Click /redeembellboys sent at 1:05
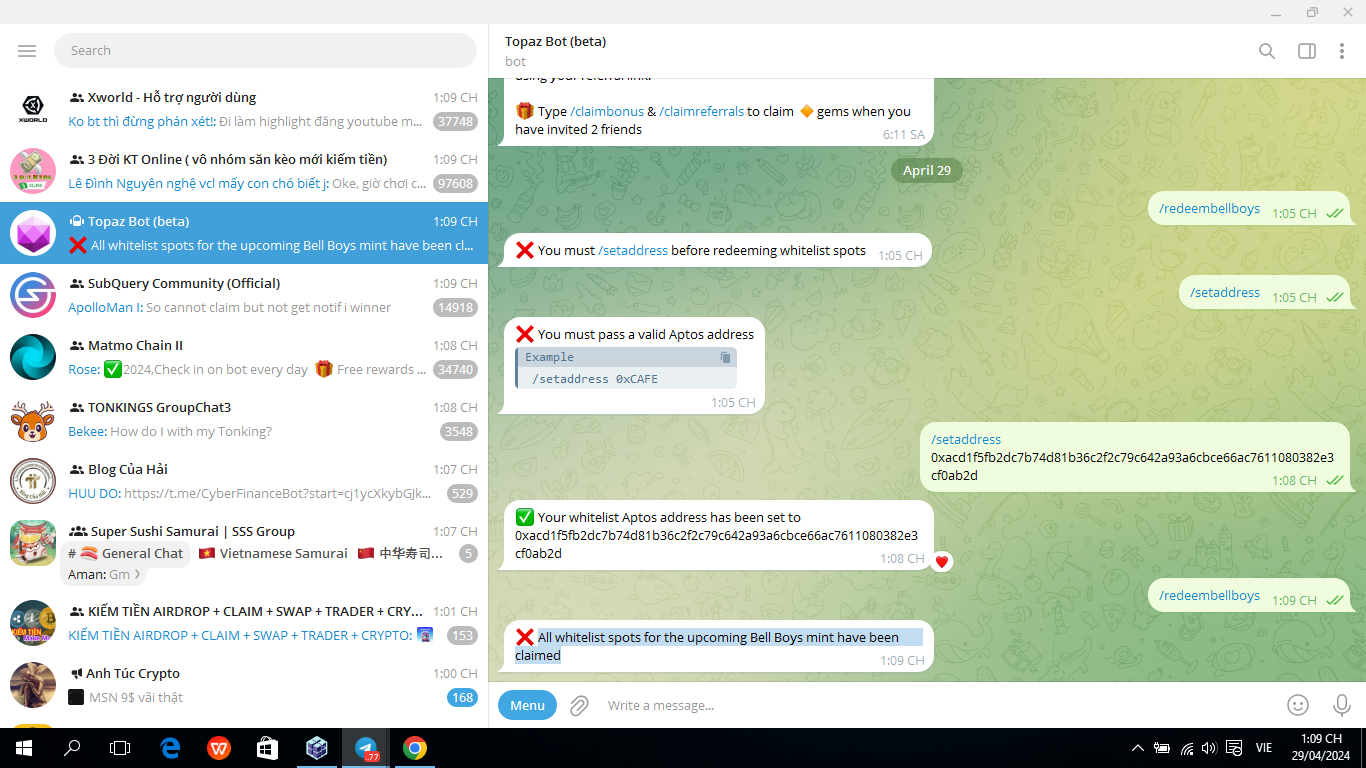The image size is (1366, 768). [x=1209, y=208]
